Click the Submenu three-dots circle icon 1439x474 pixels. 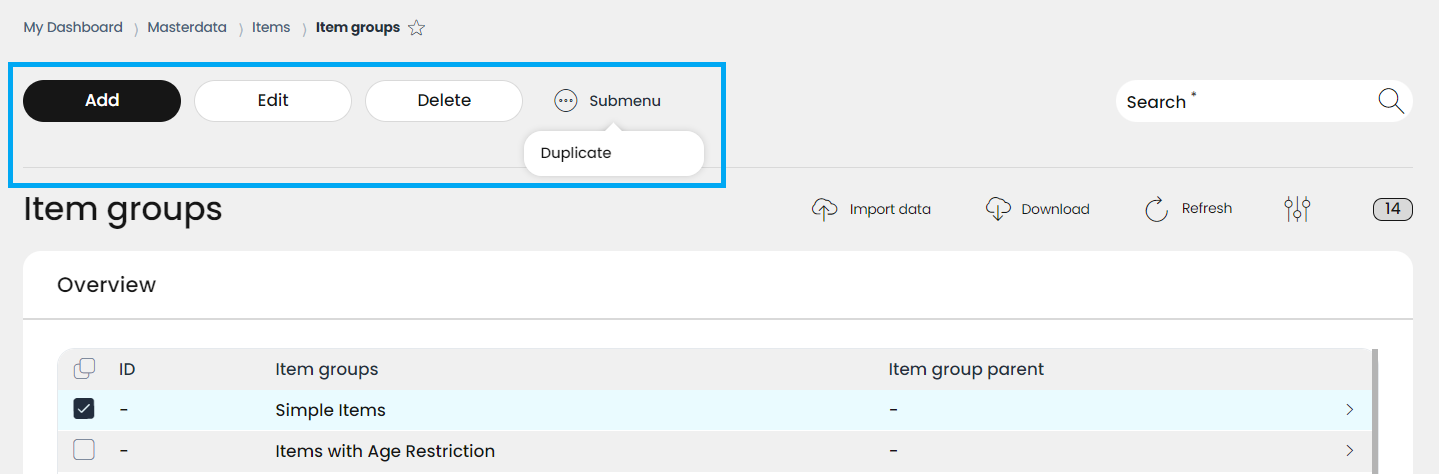(x=566, y=101)
